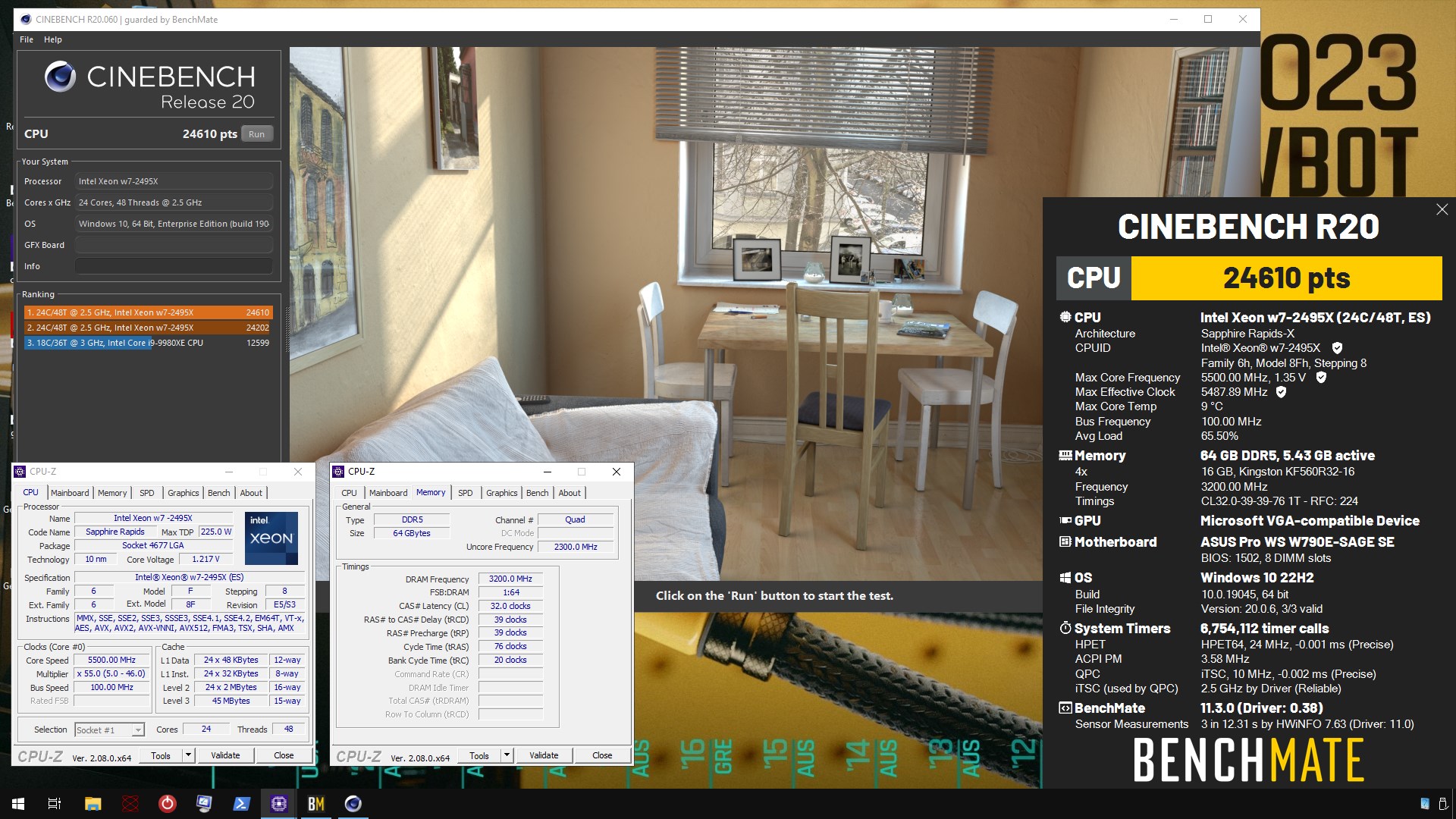Open Graphics tab in right CPU-Z window
This screenshot has height=819, width=1456.
[x=502, y=493]
